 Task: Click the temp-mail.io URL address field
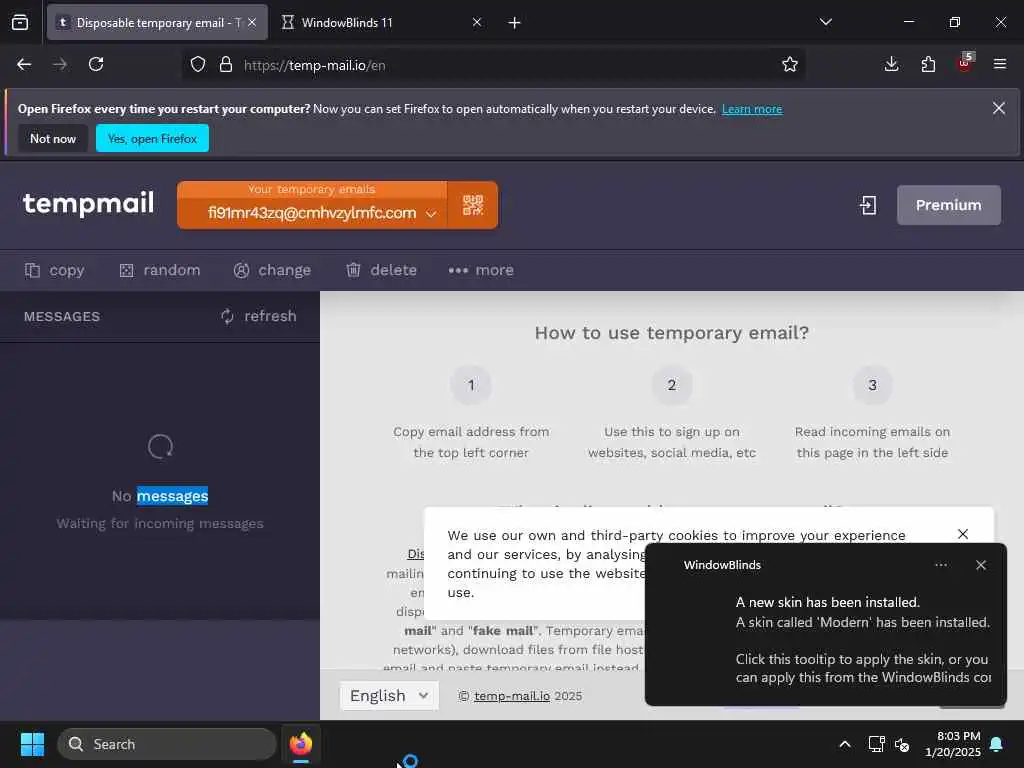click(493, 65)
